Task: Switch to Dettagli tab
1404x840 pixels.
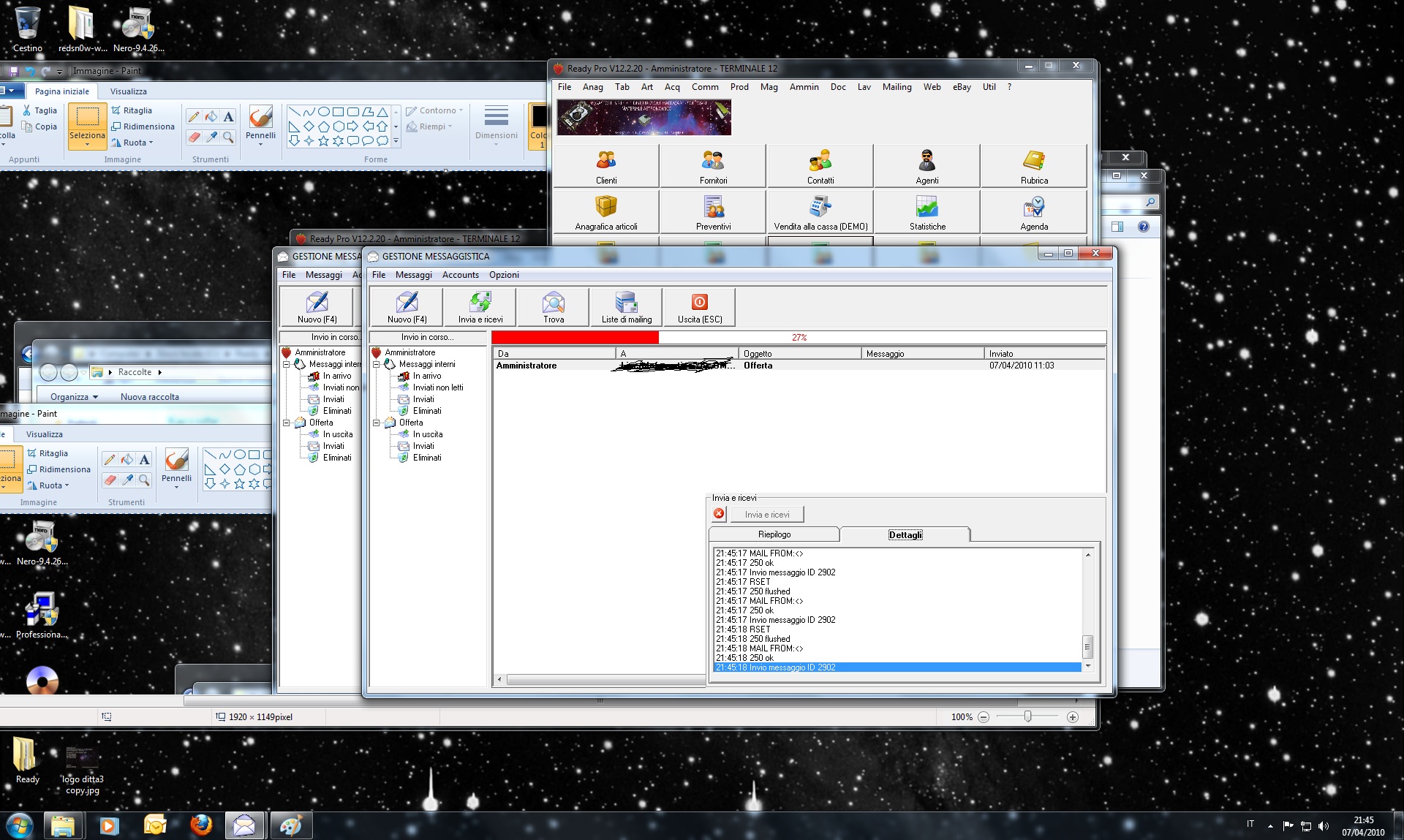Action: (x=905, y=534)
